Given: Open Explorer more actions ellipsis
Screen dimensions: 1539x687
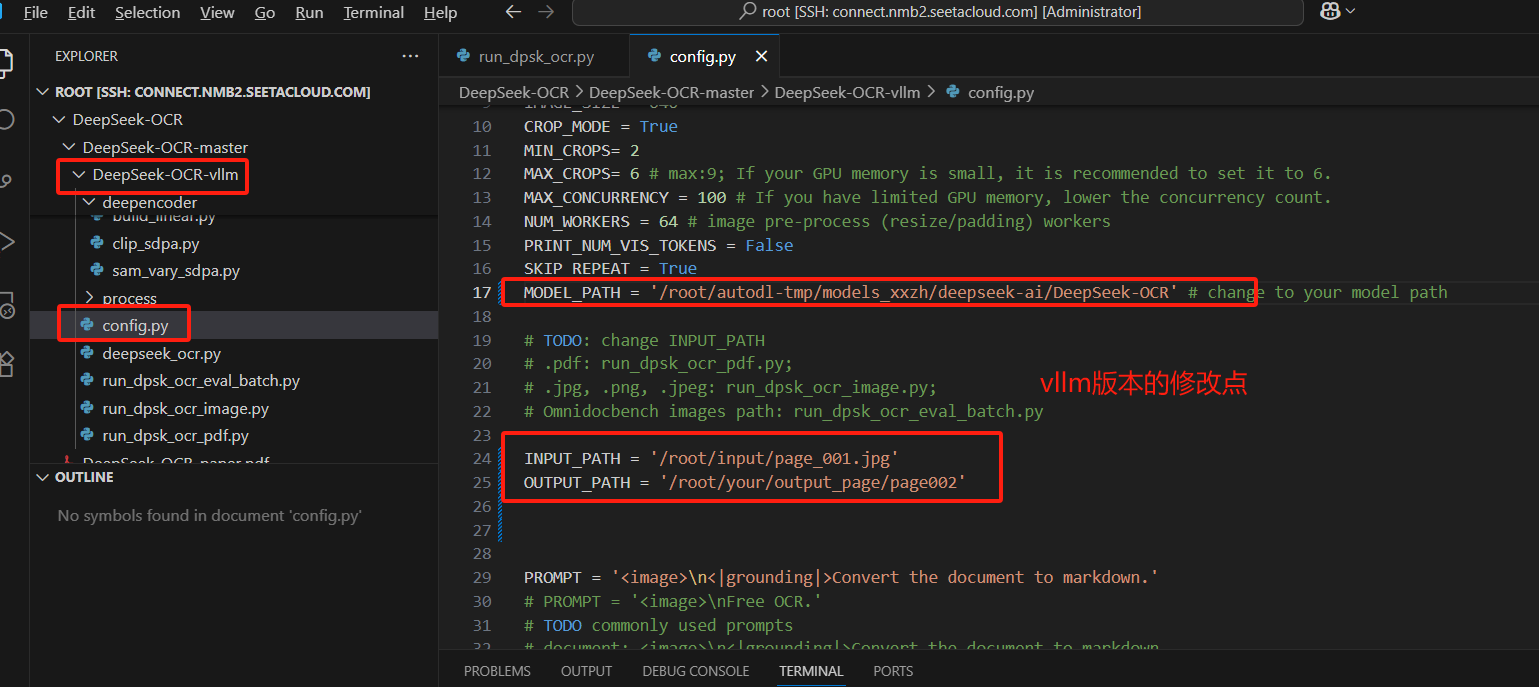Looking at the screenshot, I should pyautogui.click(x=410, y=57).
